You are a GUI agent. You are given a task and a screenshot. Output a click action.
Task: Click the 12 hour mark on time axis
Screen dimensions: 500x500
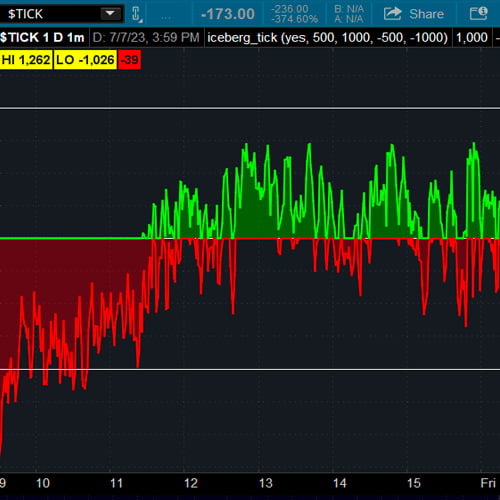(x=191, y=483)
